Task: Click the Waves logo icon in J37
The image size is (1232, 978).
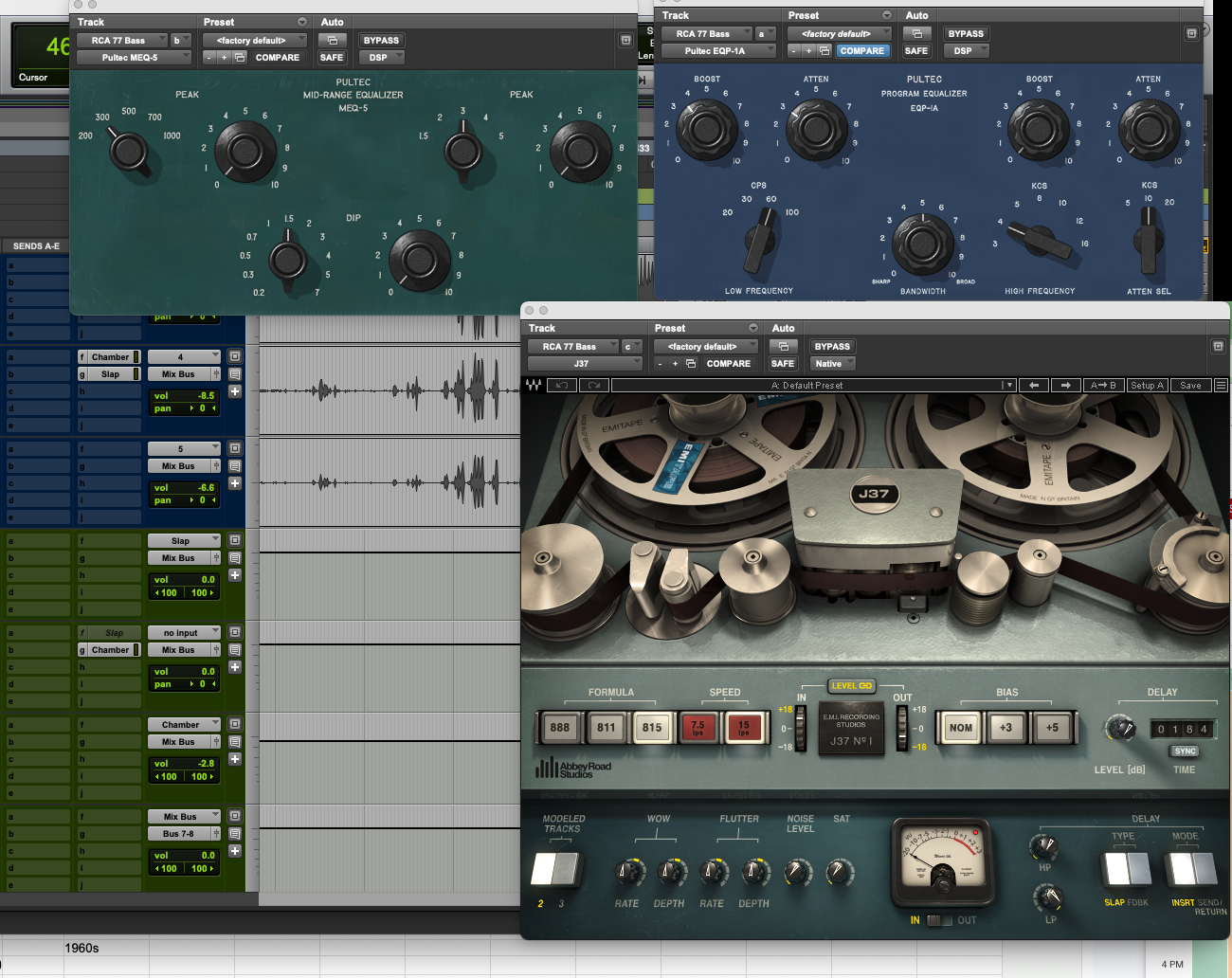Action: [534, 386]
